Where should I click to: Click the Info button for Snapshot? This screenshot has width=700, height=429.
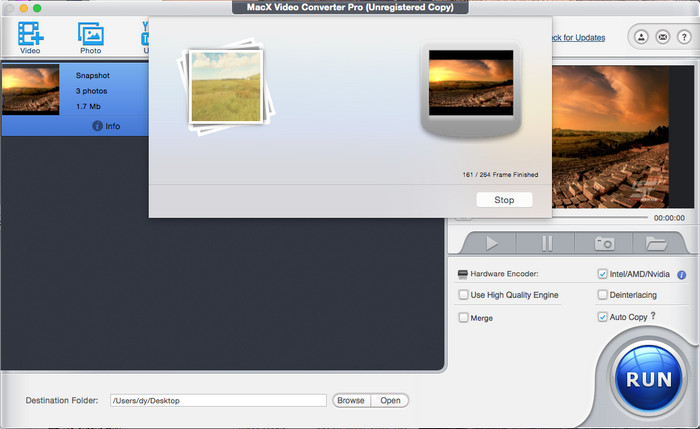point(106,126)
